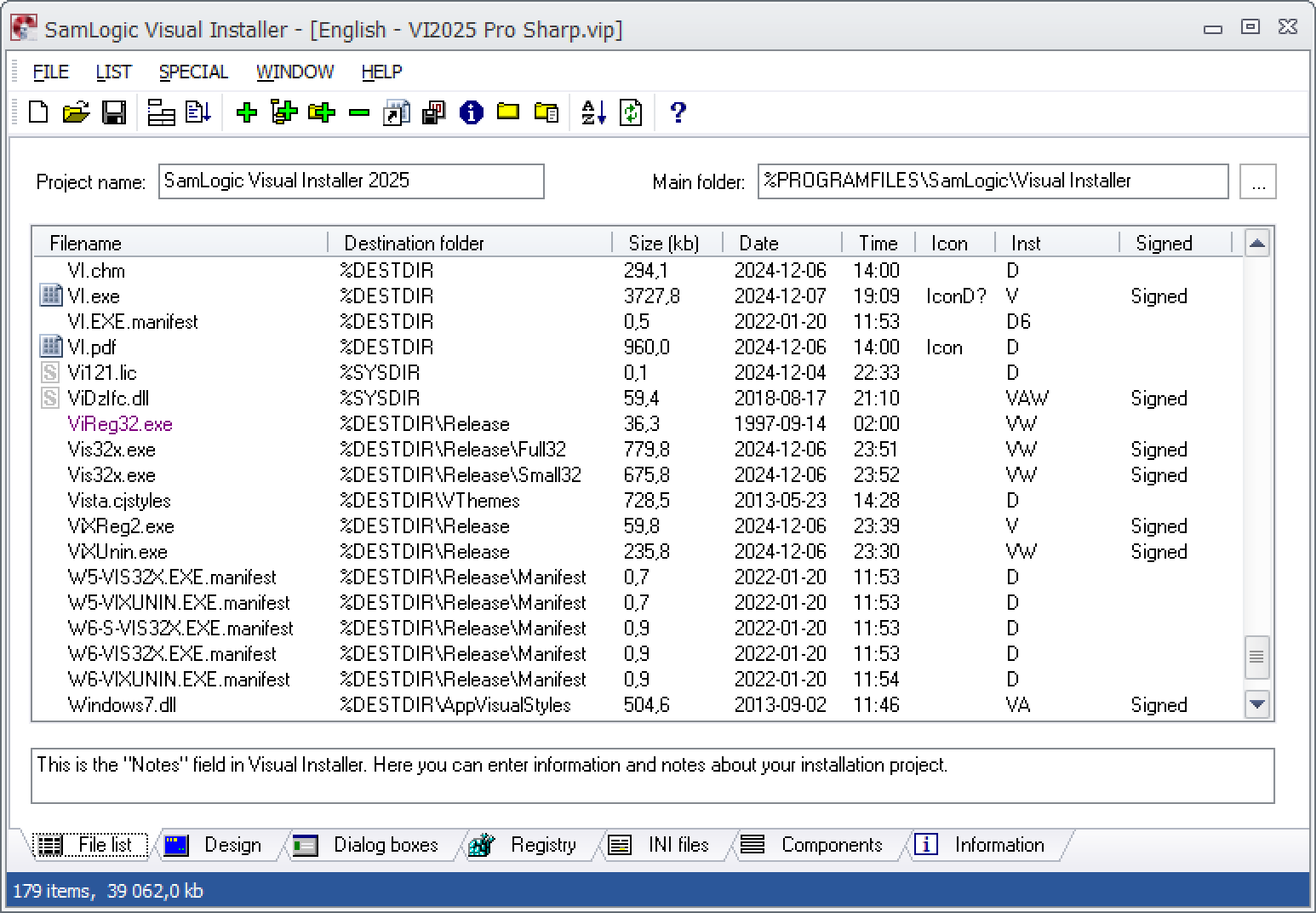Screen dimensions: 1316x913
Task: Select the W5-VIS32X.EXE.manifest file row
Action: click(638, 577)
